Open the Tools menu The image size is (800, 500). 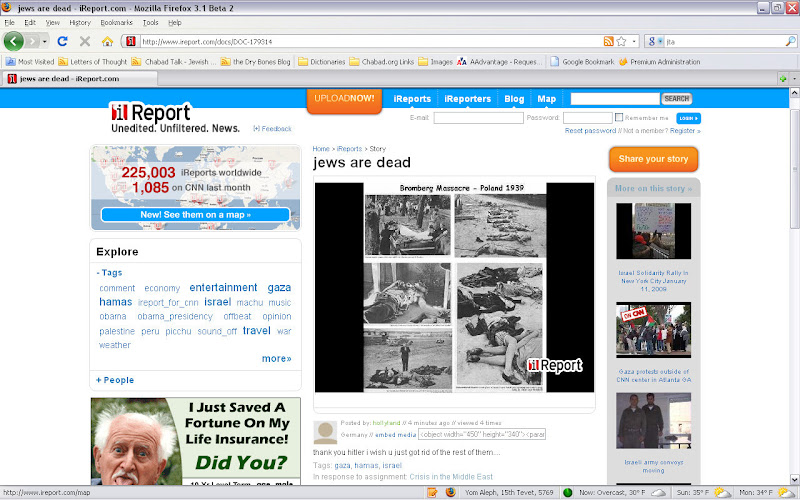click(x=151, y=22)
